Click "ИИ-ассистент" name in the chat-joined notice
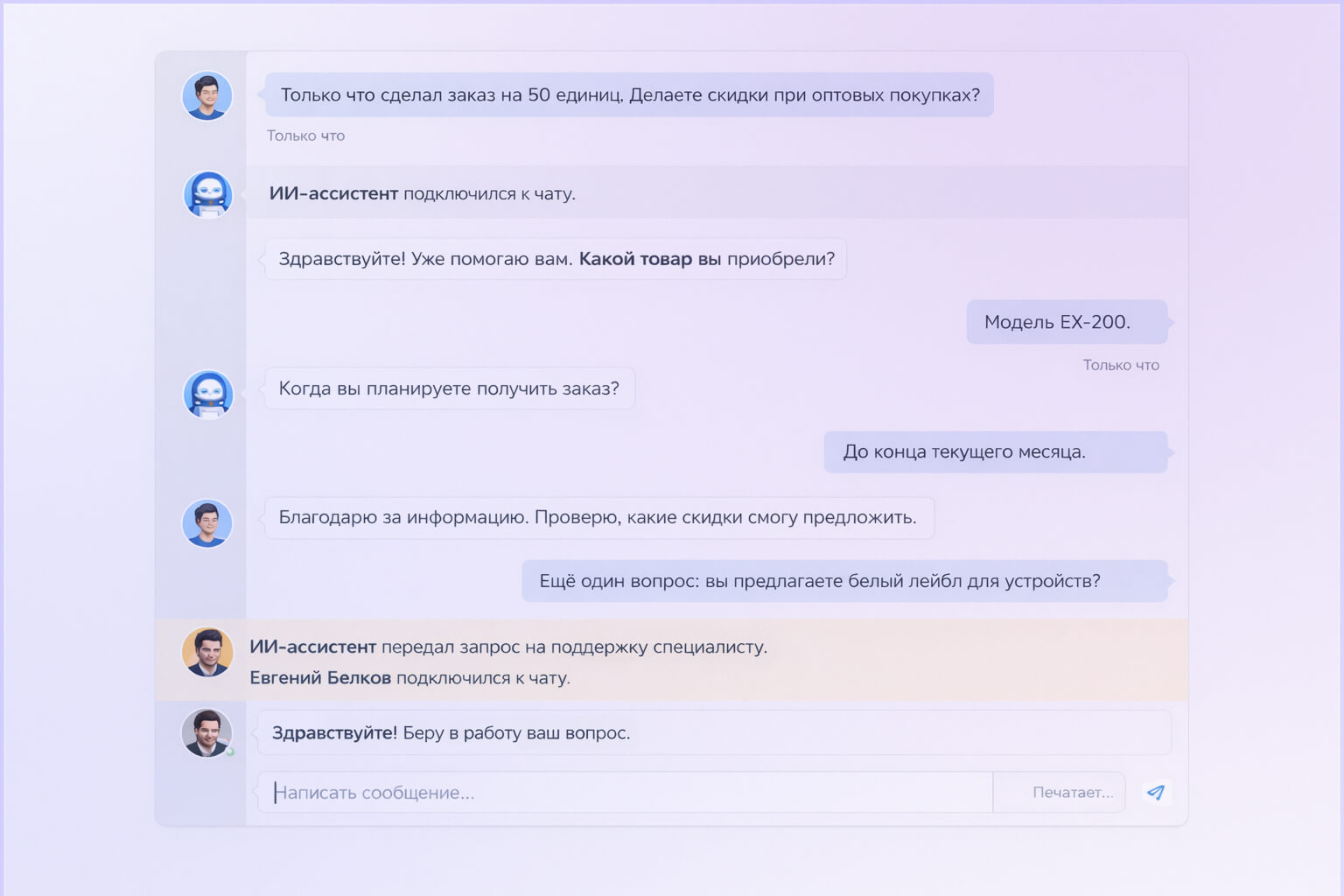 333,193
